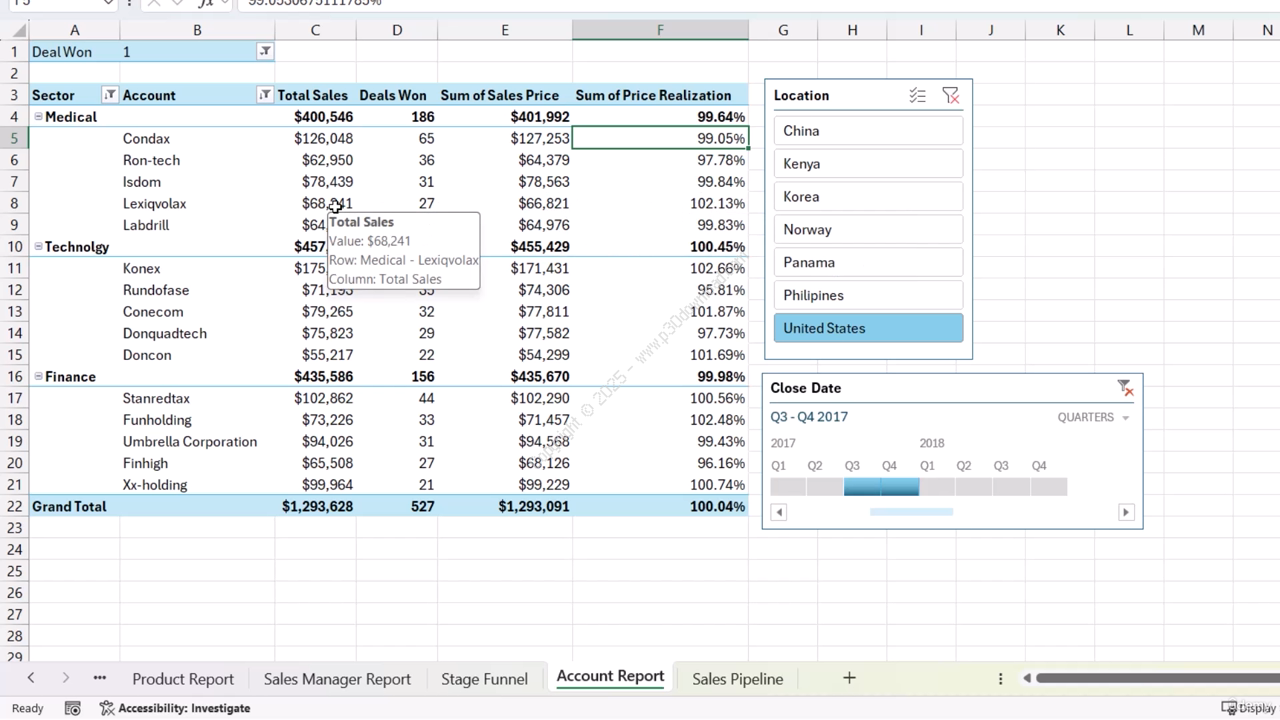Open macro recording icon in status bar
The image size is (1280, 720).
pos(72,708)
